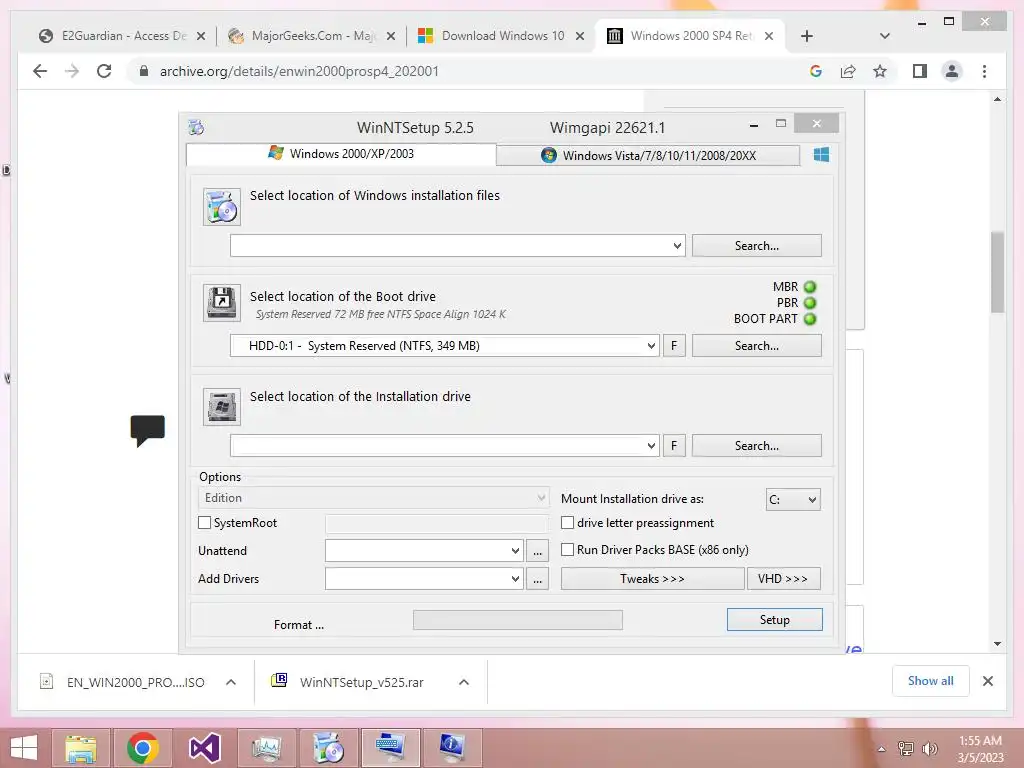Viewport: 1024px width, 768px height.
Task: Click the archive.org address bar URL
Action: click(x=299, y=71)
